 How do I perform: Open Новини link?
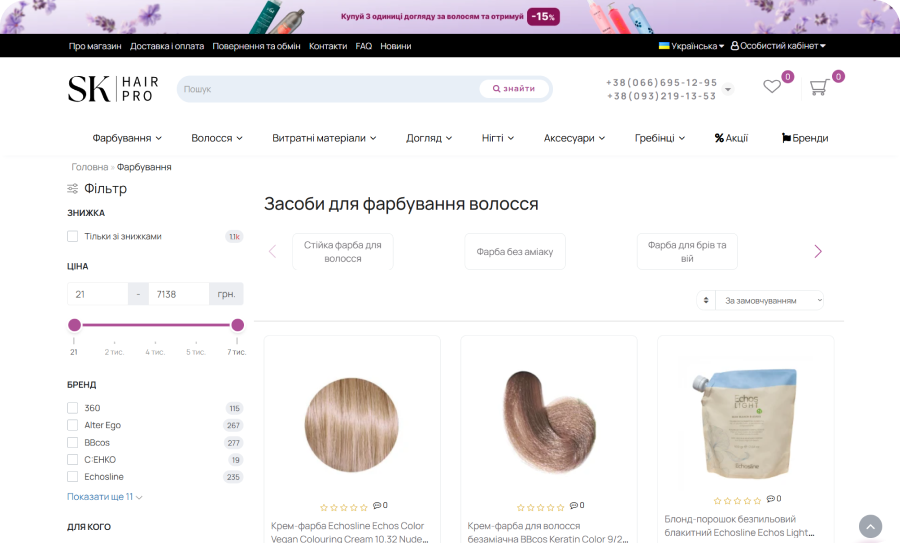(x=395, y=46)
